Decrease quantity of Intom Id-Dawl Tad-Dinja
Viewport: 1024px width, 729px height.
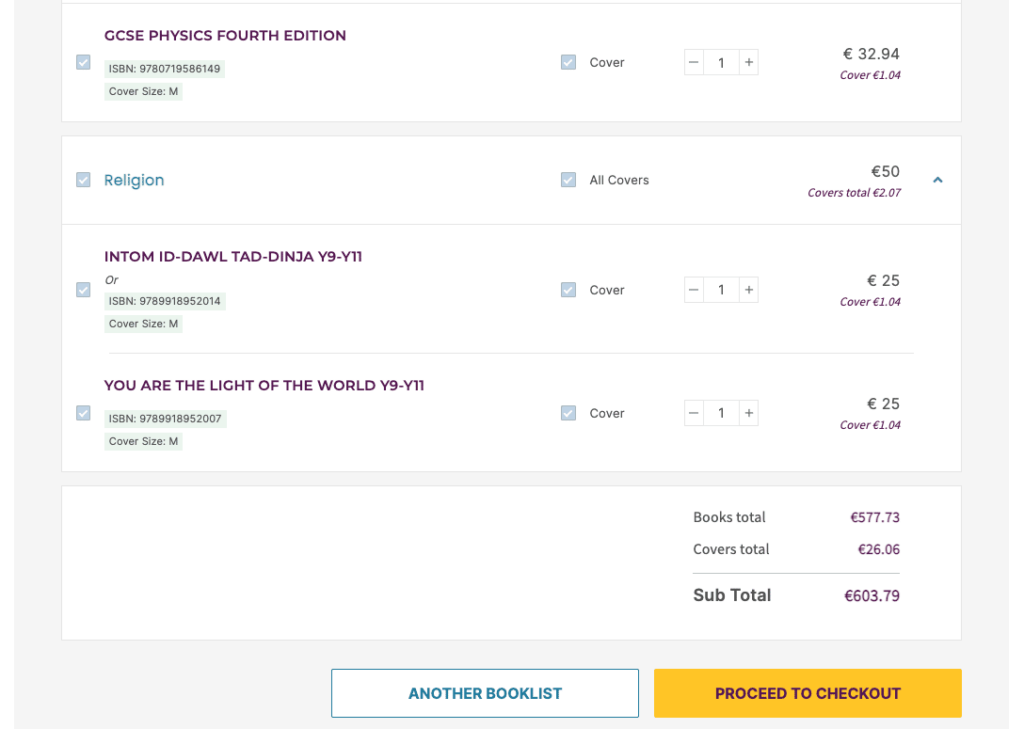point(694,290)
